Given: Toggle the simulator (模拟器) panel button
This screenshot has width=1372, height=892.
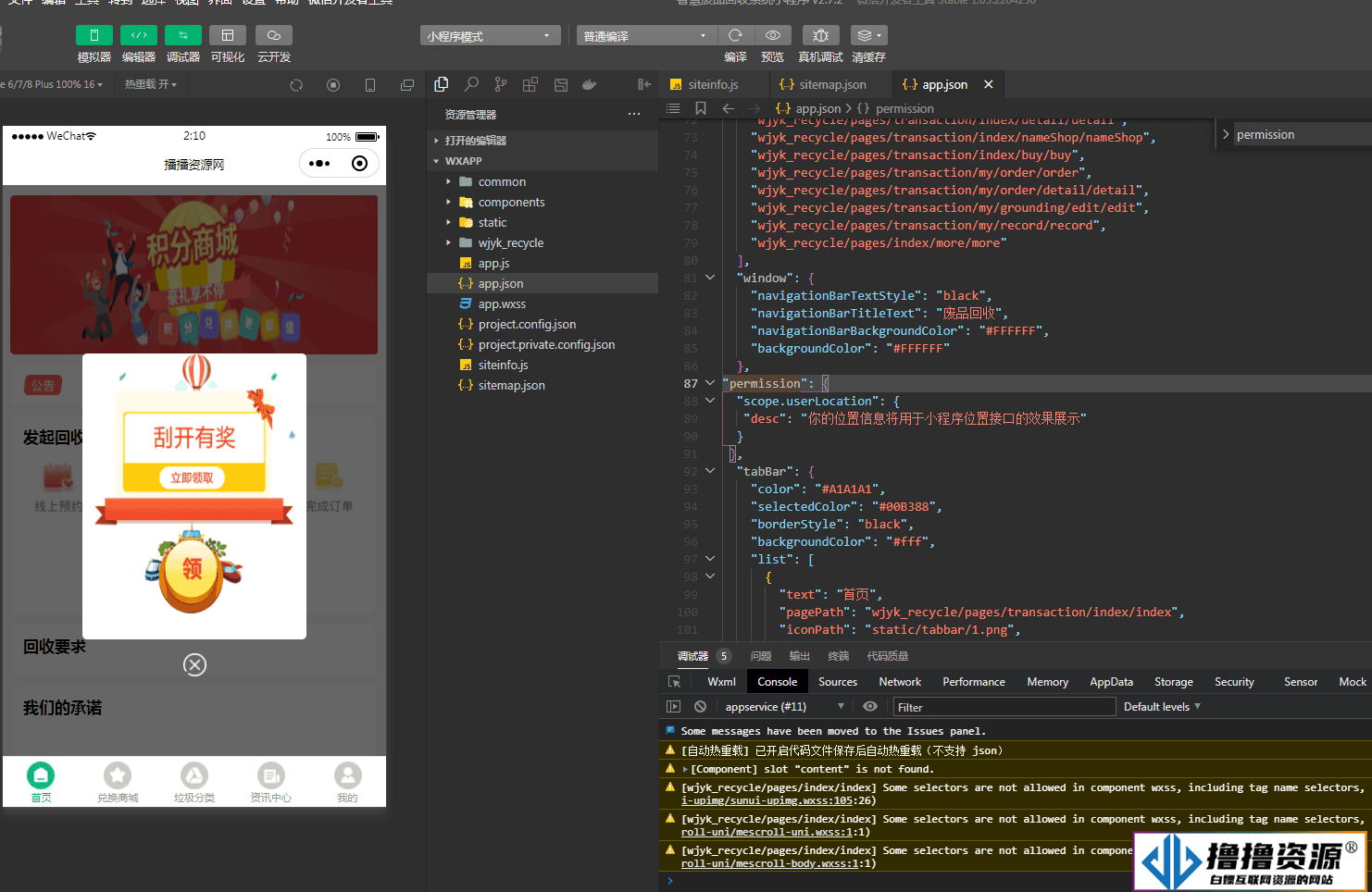Looking at the screenshot, I should pos(94,35).
